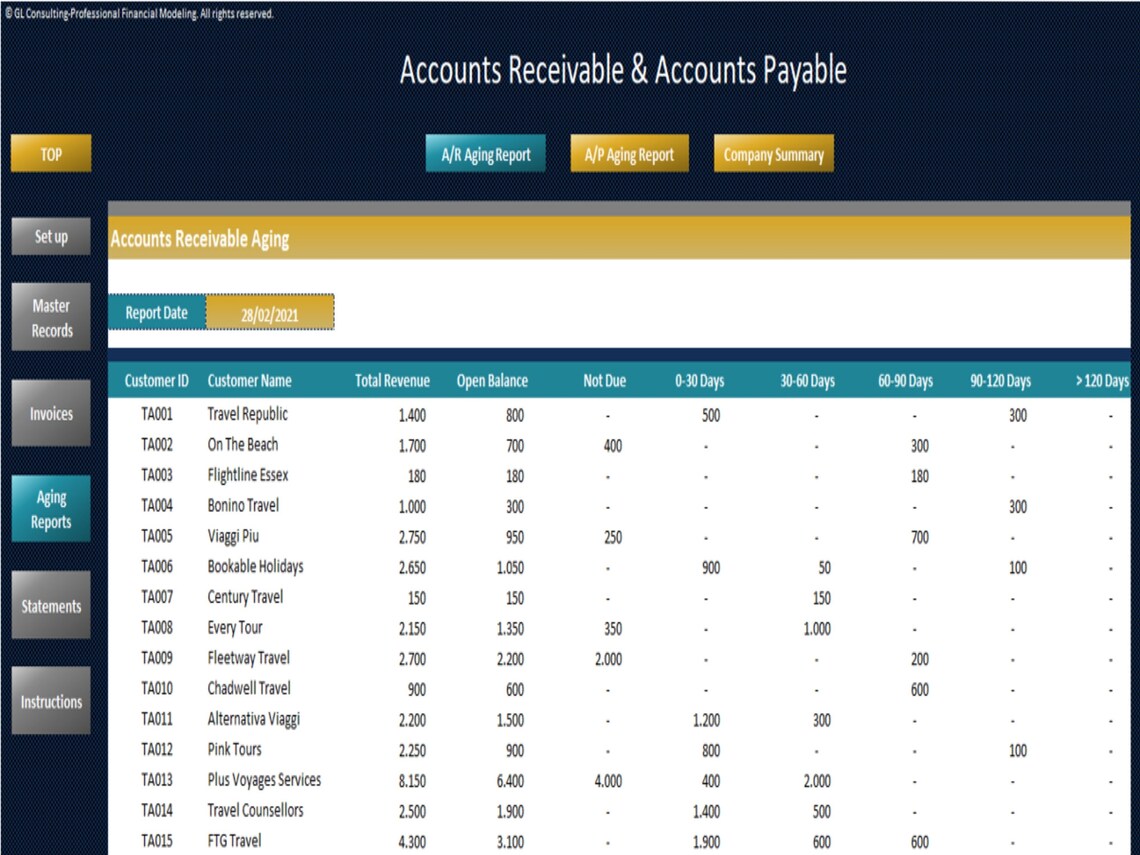Select the 0-30 Days column header
Screen dimensions: 1140x855
[702, 380]
